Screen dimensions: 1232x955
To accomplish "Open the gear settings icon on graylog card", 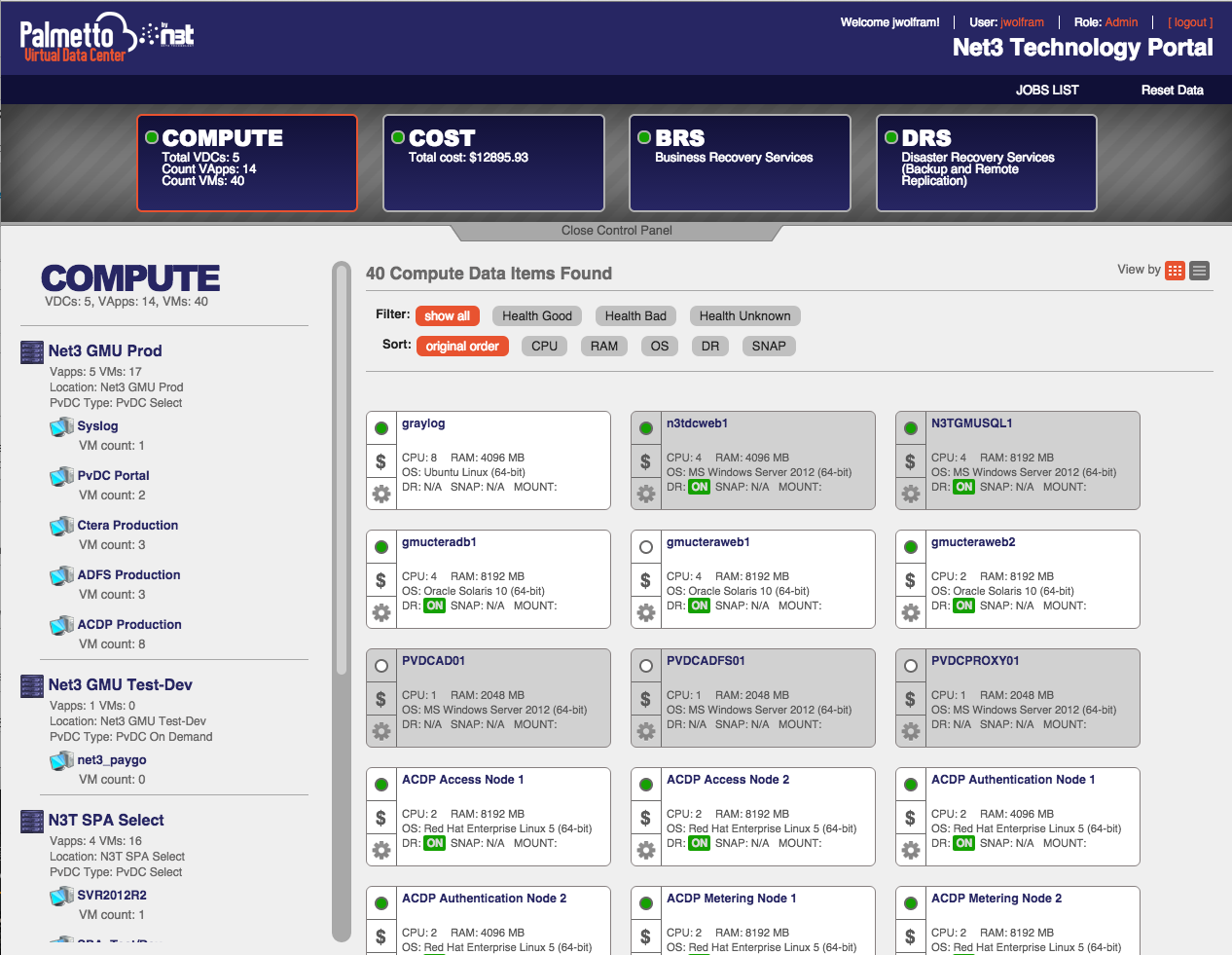I will click(x=381, y=494).
